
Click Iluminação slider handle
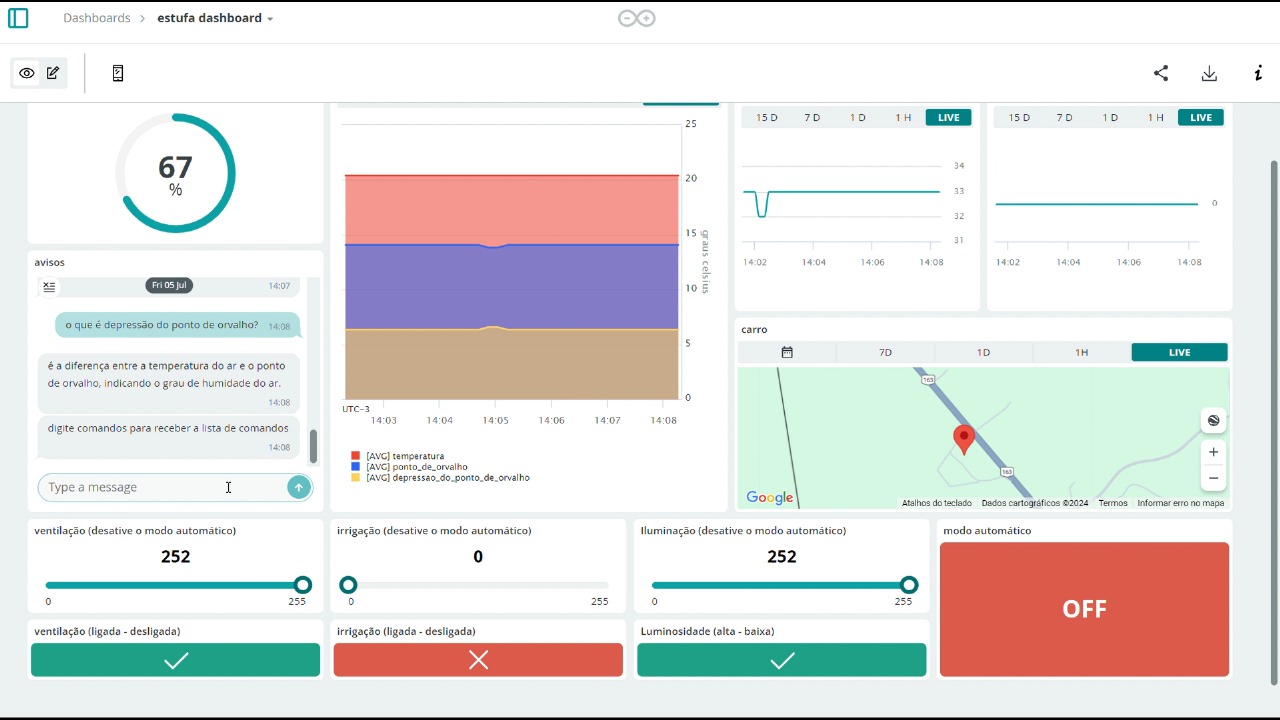click(x=909, y=585)
